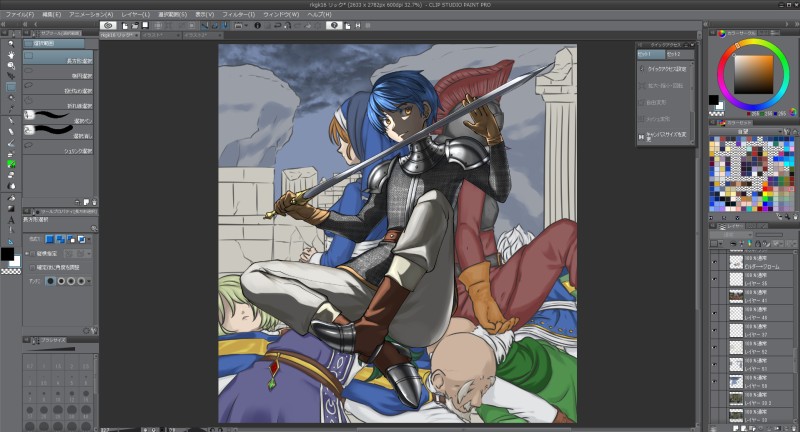
Task: Select the Zoom magnifier tool
Action: pos(11,44)
